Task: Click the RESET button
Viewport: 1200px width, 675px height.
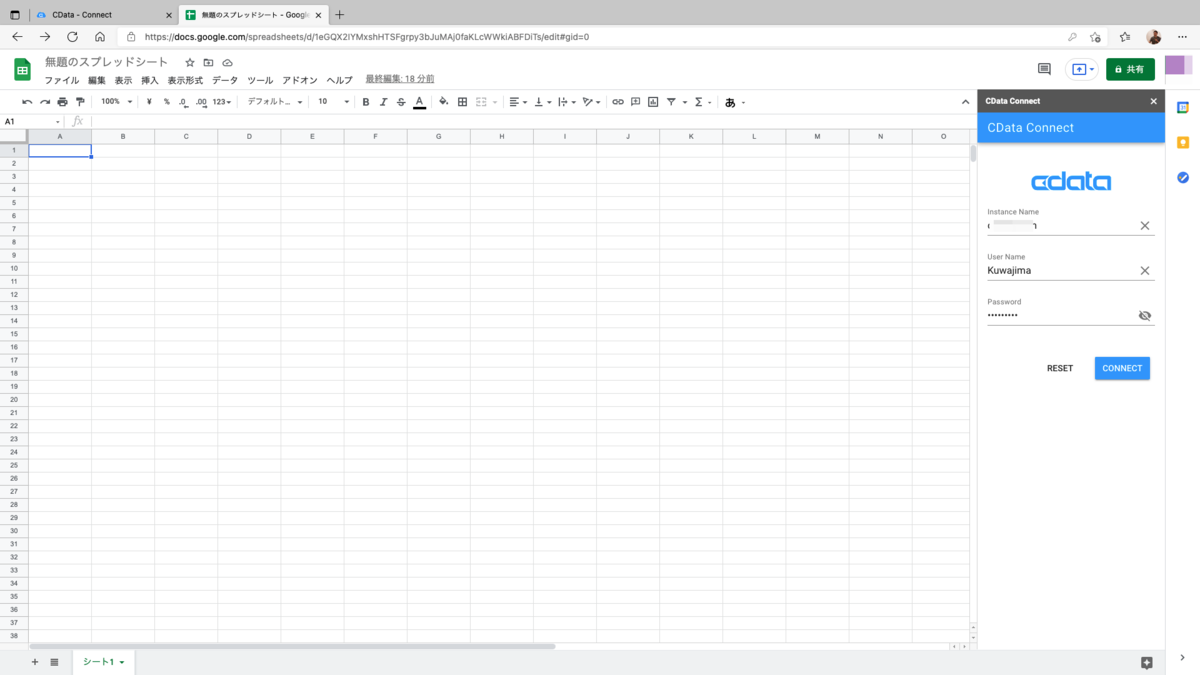Action: (x=1060, y=368)
